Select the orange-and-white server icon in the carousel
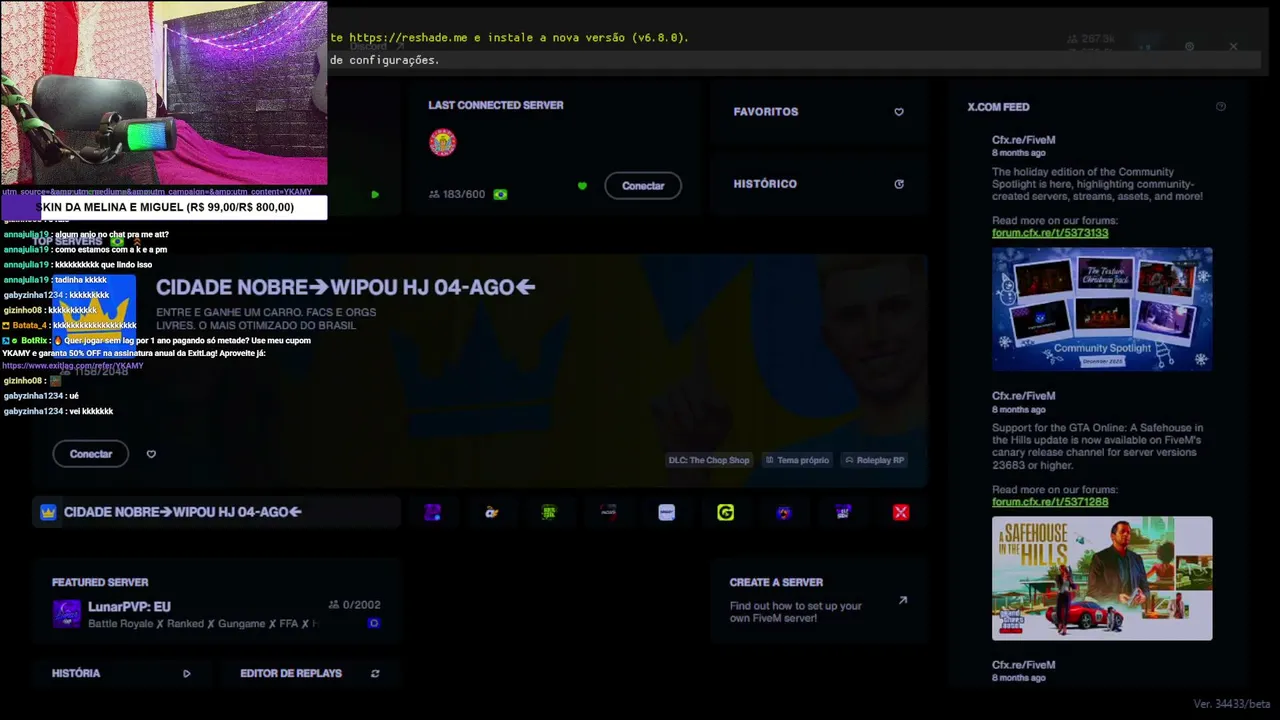Viewport: 1280px width, 720px height. pyautogui.click(x=491, y=512)
